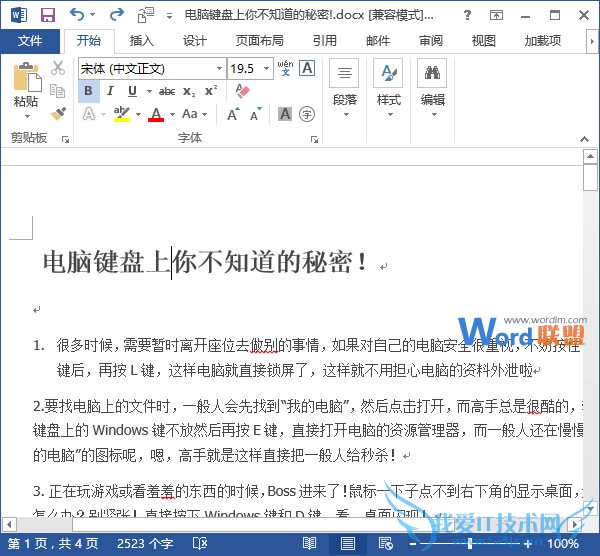The width and height of the screenshot is (600, 556).
Task: Clear all formatting eraser icon
Action: 243,91
